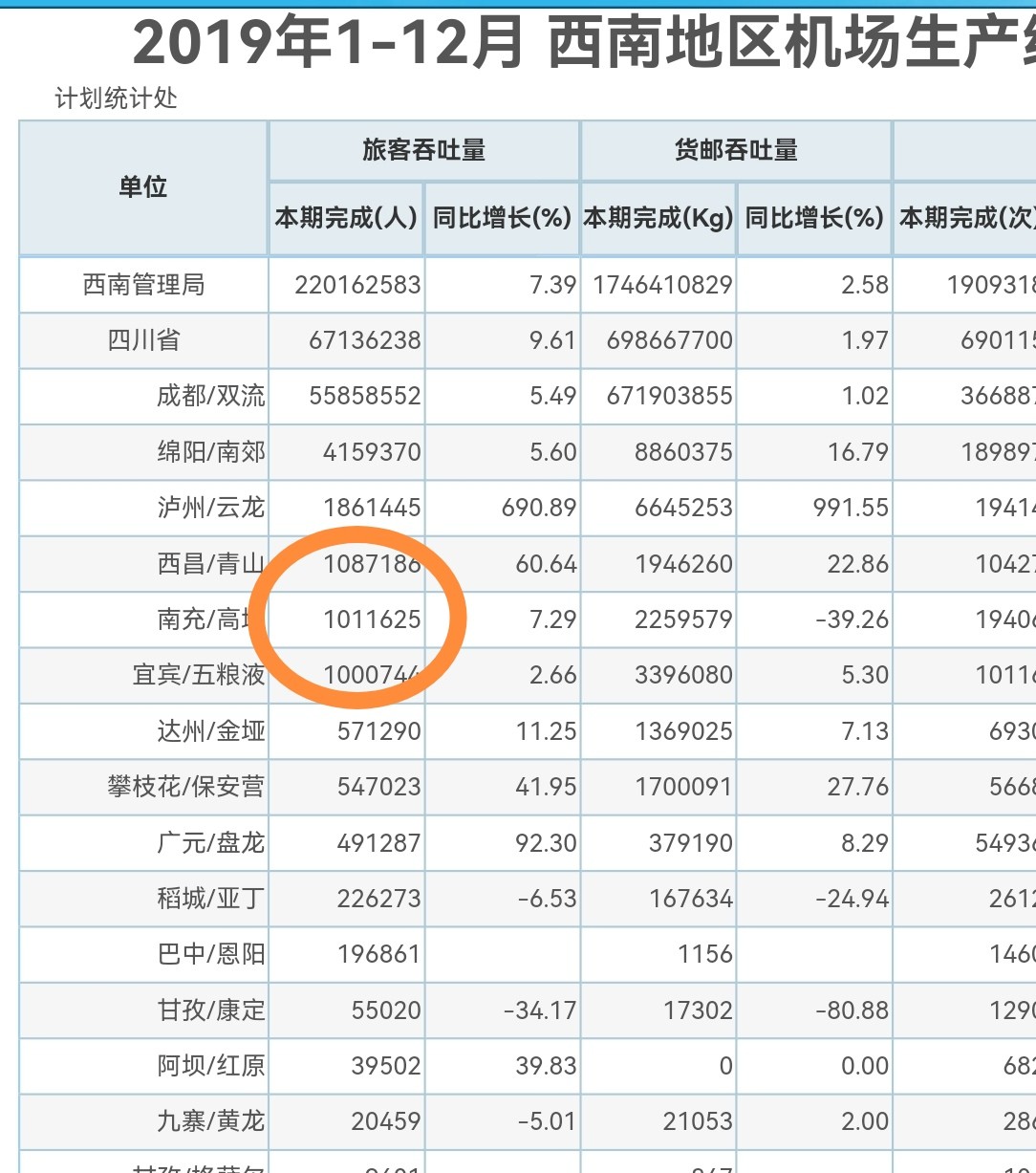The width and height of the screenshot is (1036, 1173).
Task: Select the 达州/金垭 airport name cell
Action: point(210,731)
